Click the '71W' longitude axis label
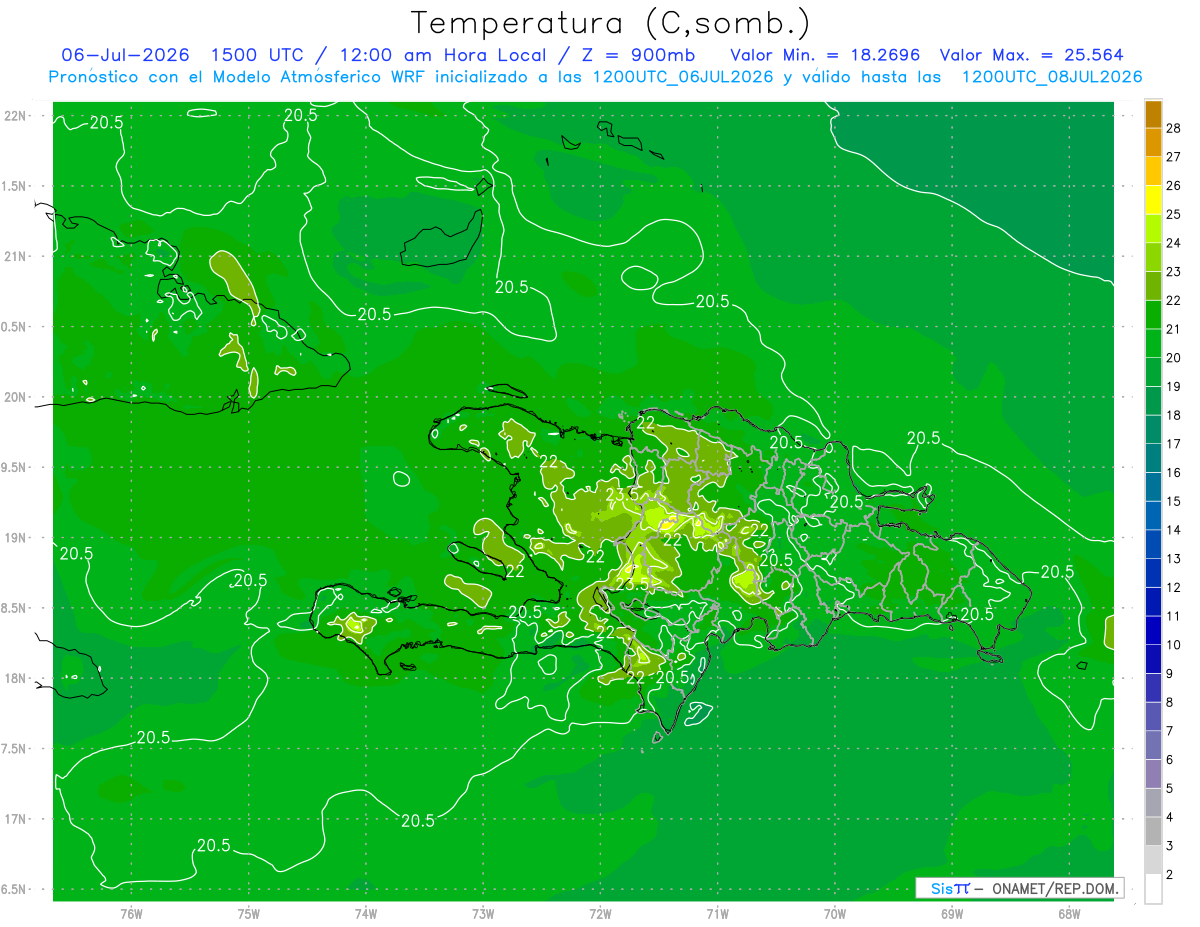This screenshot has height=927, width=1200. click(717, 913)
